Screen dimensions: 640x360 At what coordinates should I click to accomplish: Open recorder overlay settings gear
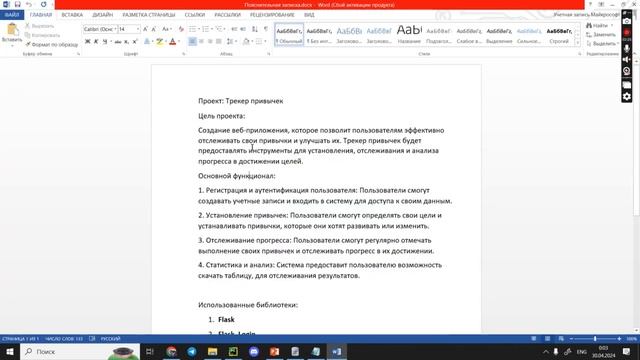pos(627,97)
